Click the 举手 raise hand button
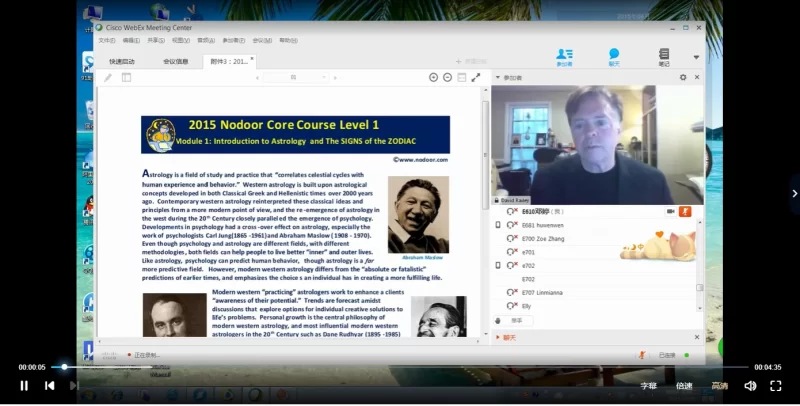Screen dimensions: 800x406 [516, 320]
